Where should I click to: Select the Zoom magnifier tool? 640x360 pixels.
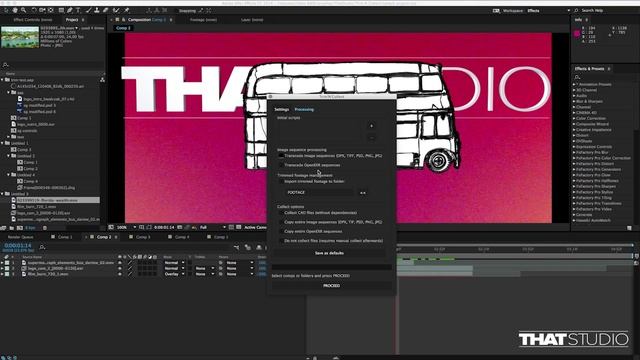click(24, 10)
